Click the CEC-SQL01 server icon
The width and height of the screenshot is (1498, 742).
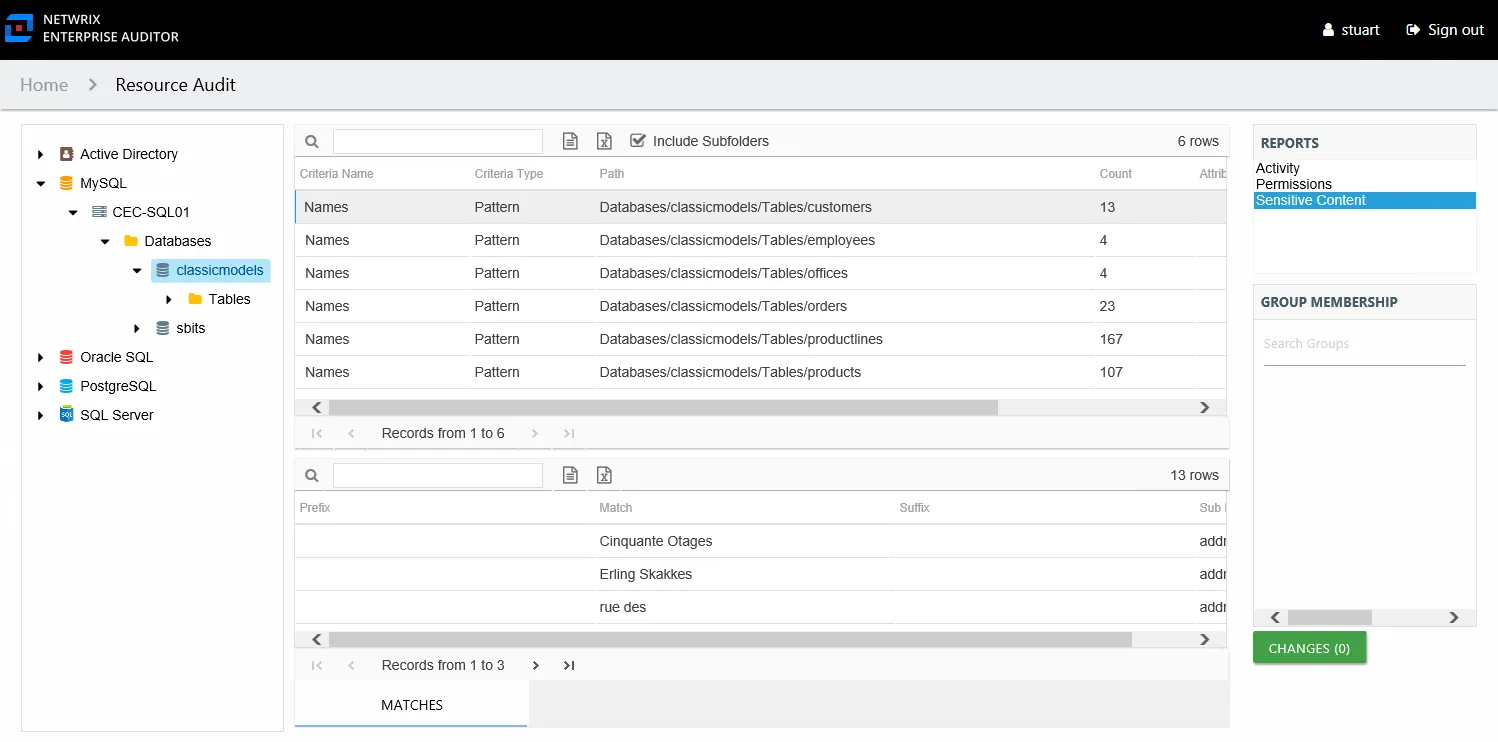point(98,212)
